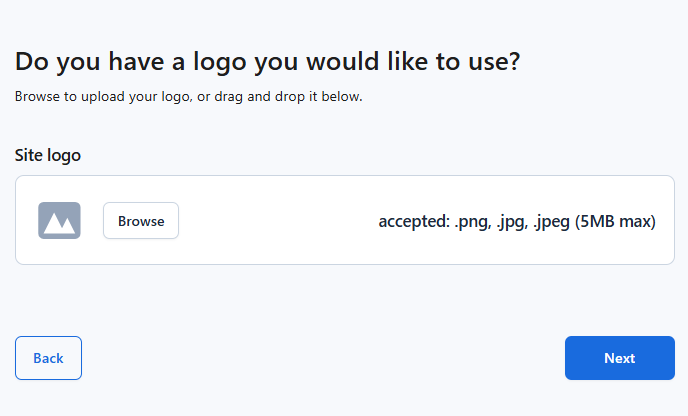Viewport: 688px width, 416px height.
Task: Click the Site logo label
Action: [x=48, y=156]
